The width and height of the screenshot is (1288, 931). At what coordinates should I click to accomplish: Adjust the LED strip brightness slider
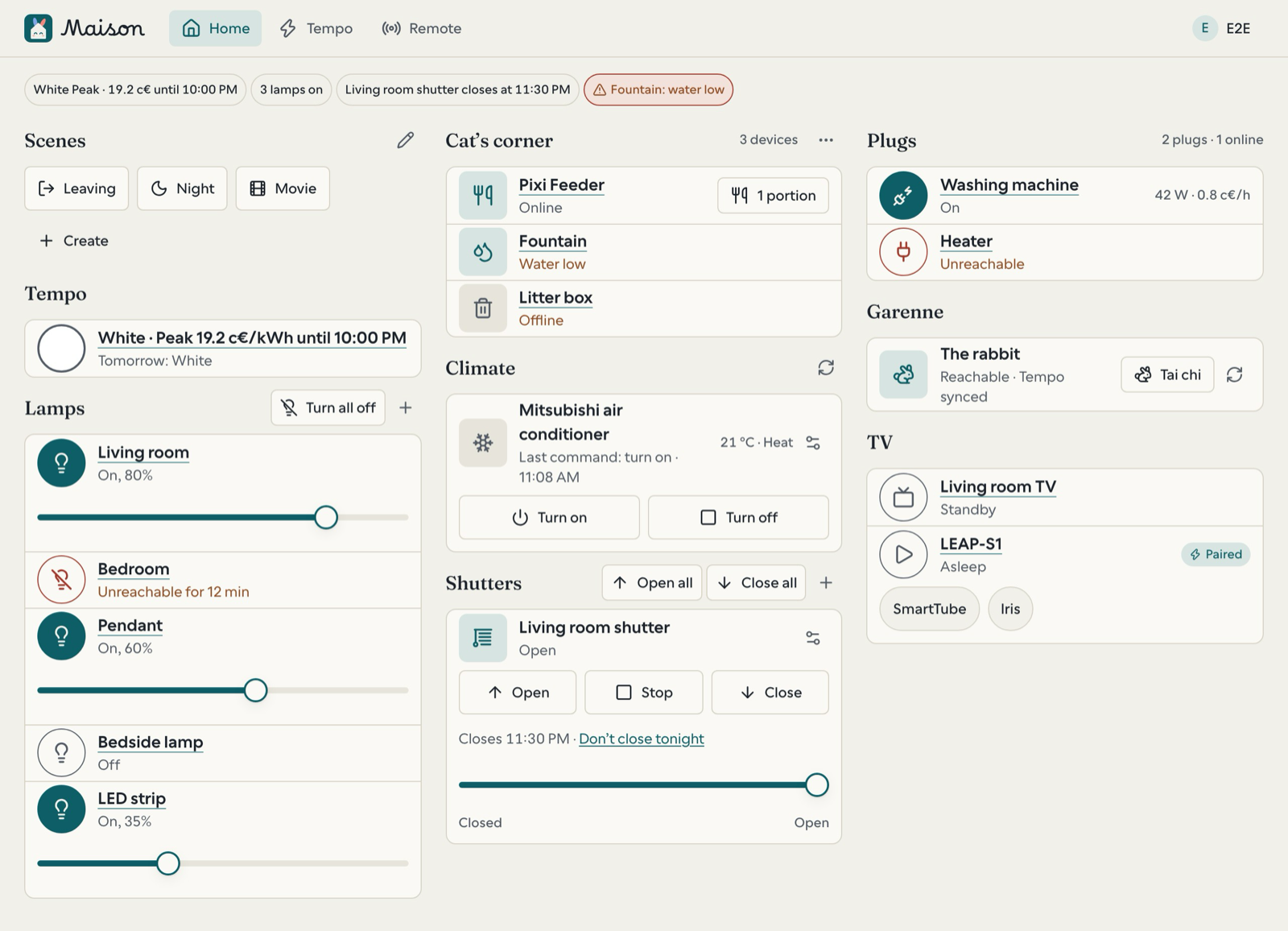click(223, 863)
